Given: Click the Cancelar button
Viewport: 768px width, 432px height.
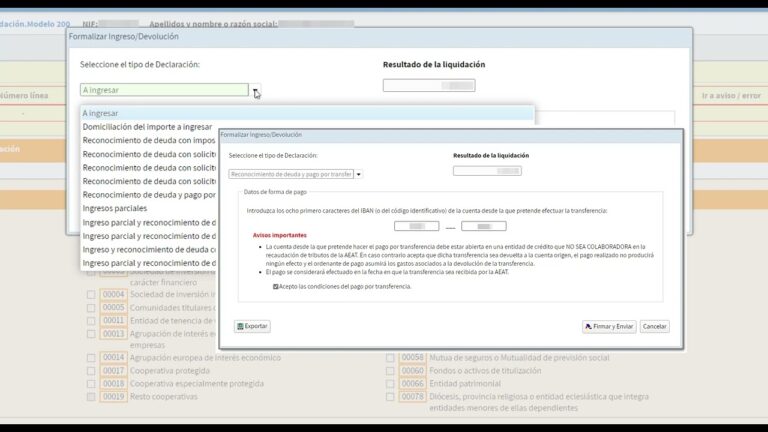Looking at the screenshot, I should [x=654, y=327].
